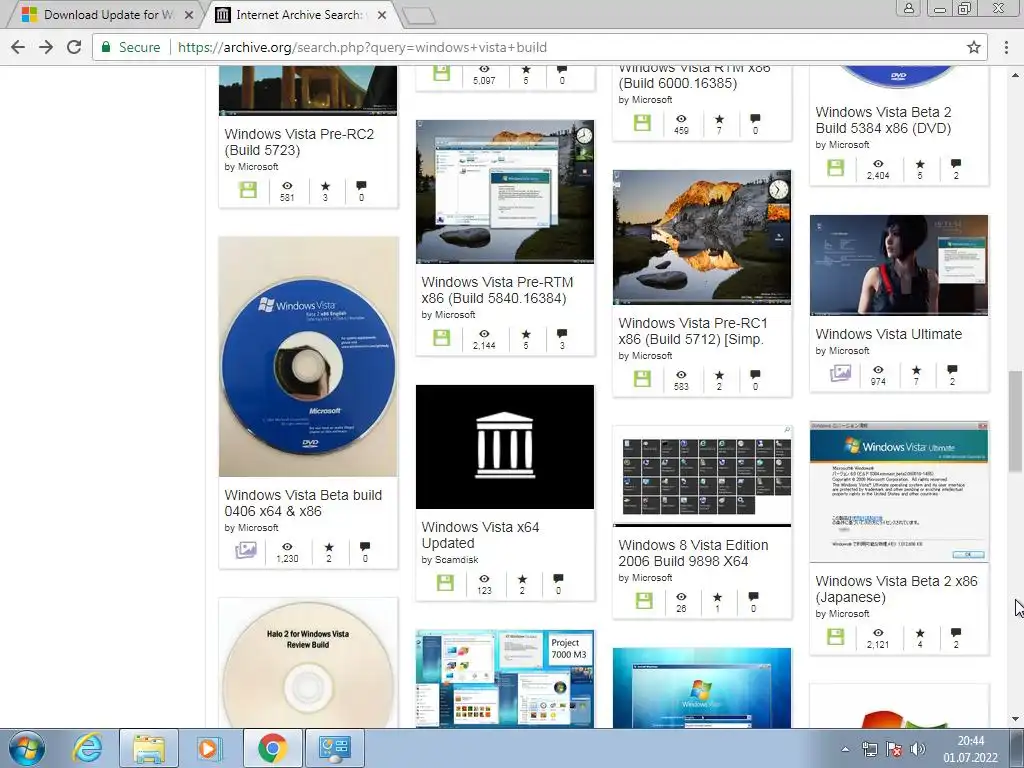Reload the archive.org page

click(74, 47)
